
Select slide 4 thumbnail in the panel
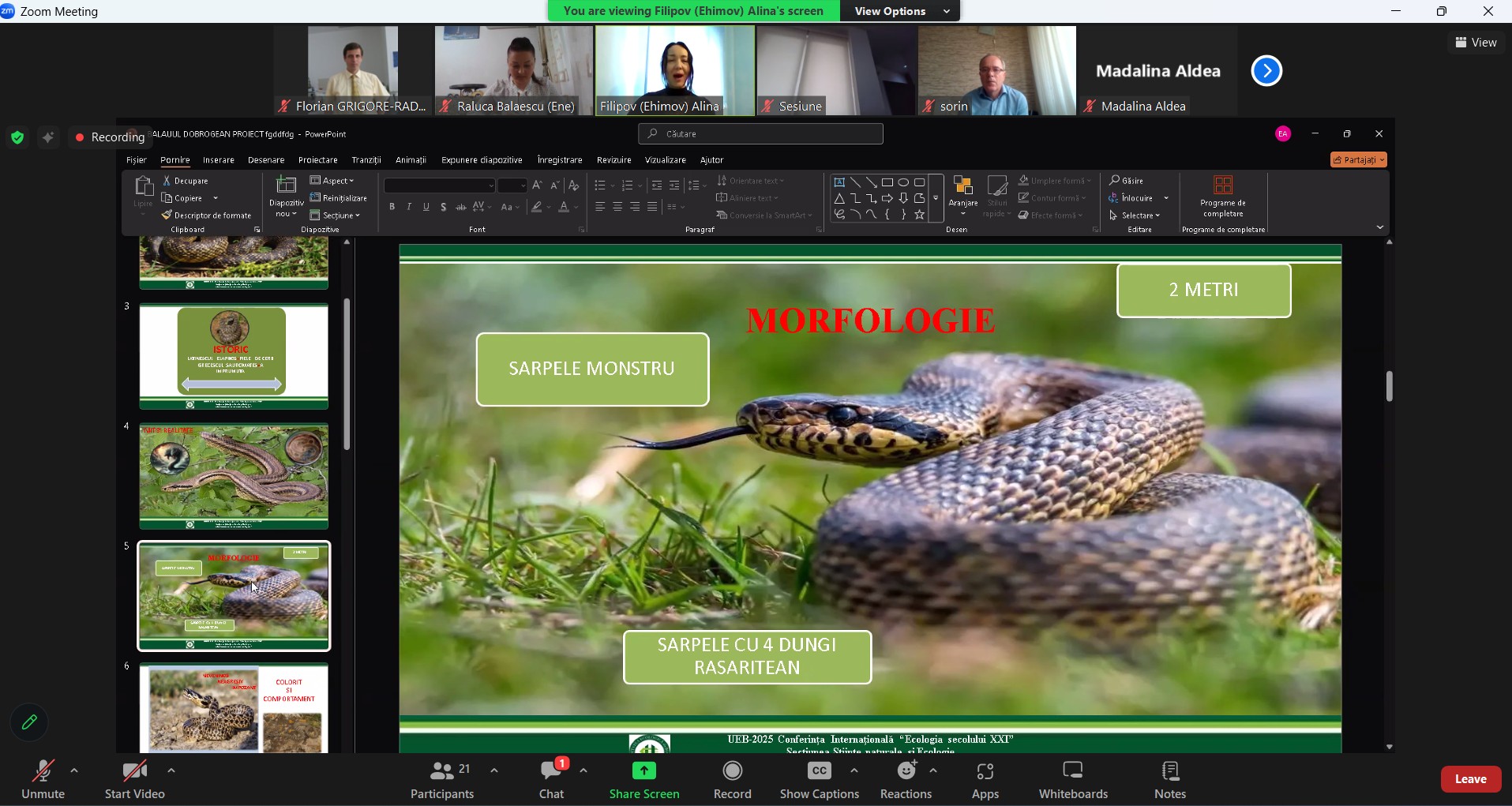[234, 477]
